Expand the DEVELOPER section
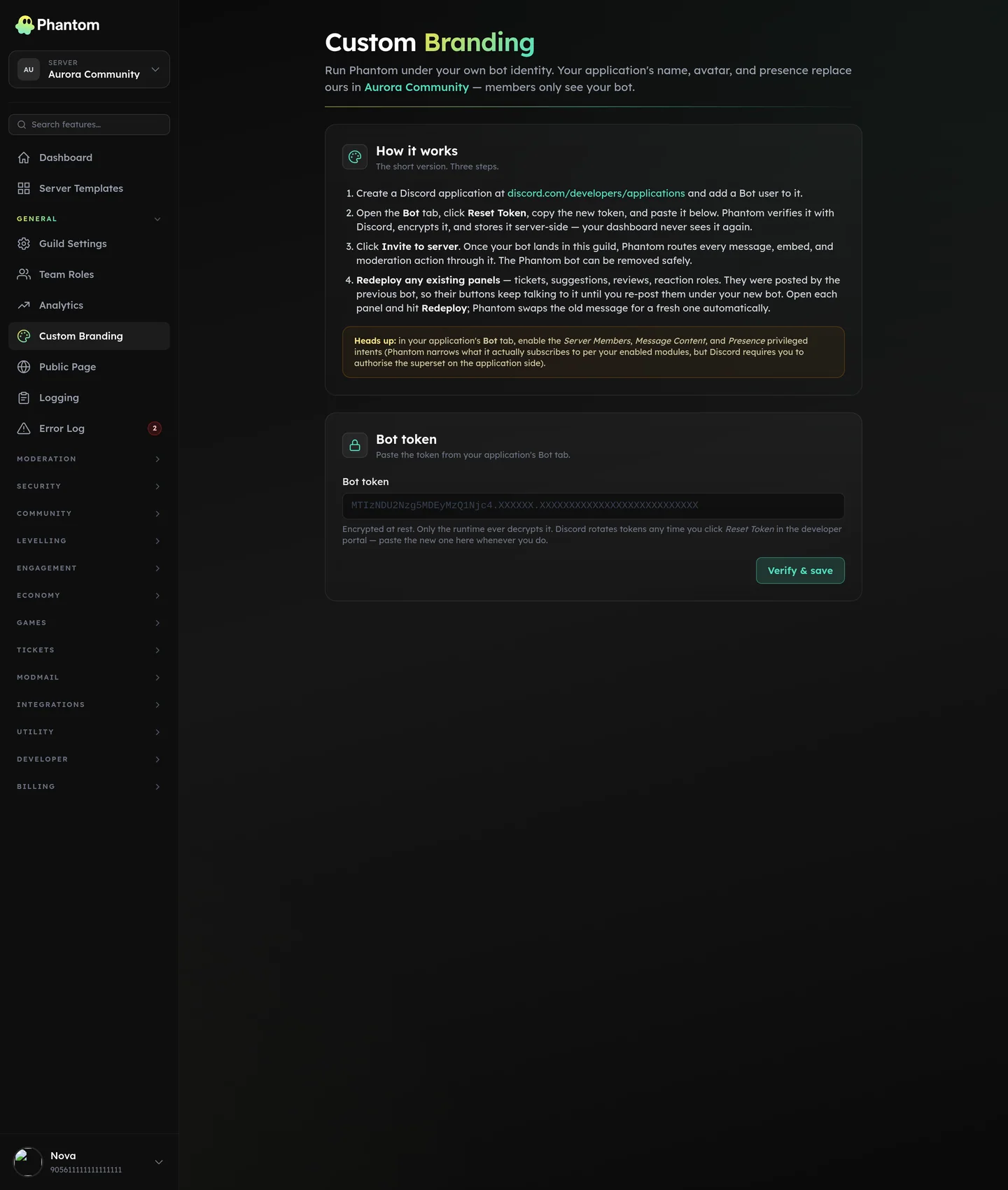 pos(89,759)
